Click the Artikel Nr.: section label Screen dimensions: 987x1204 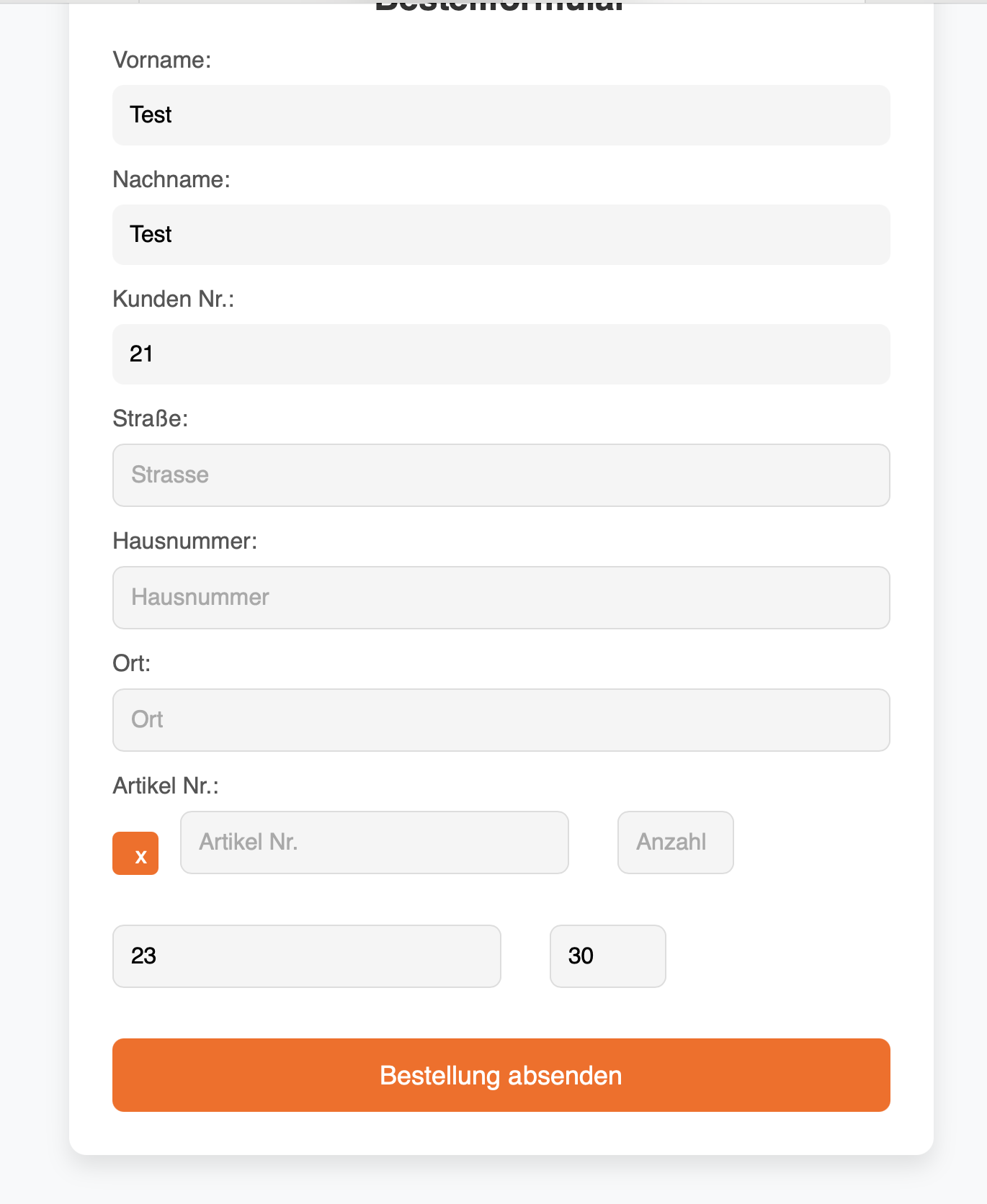coord(166,786)
